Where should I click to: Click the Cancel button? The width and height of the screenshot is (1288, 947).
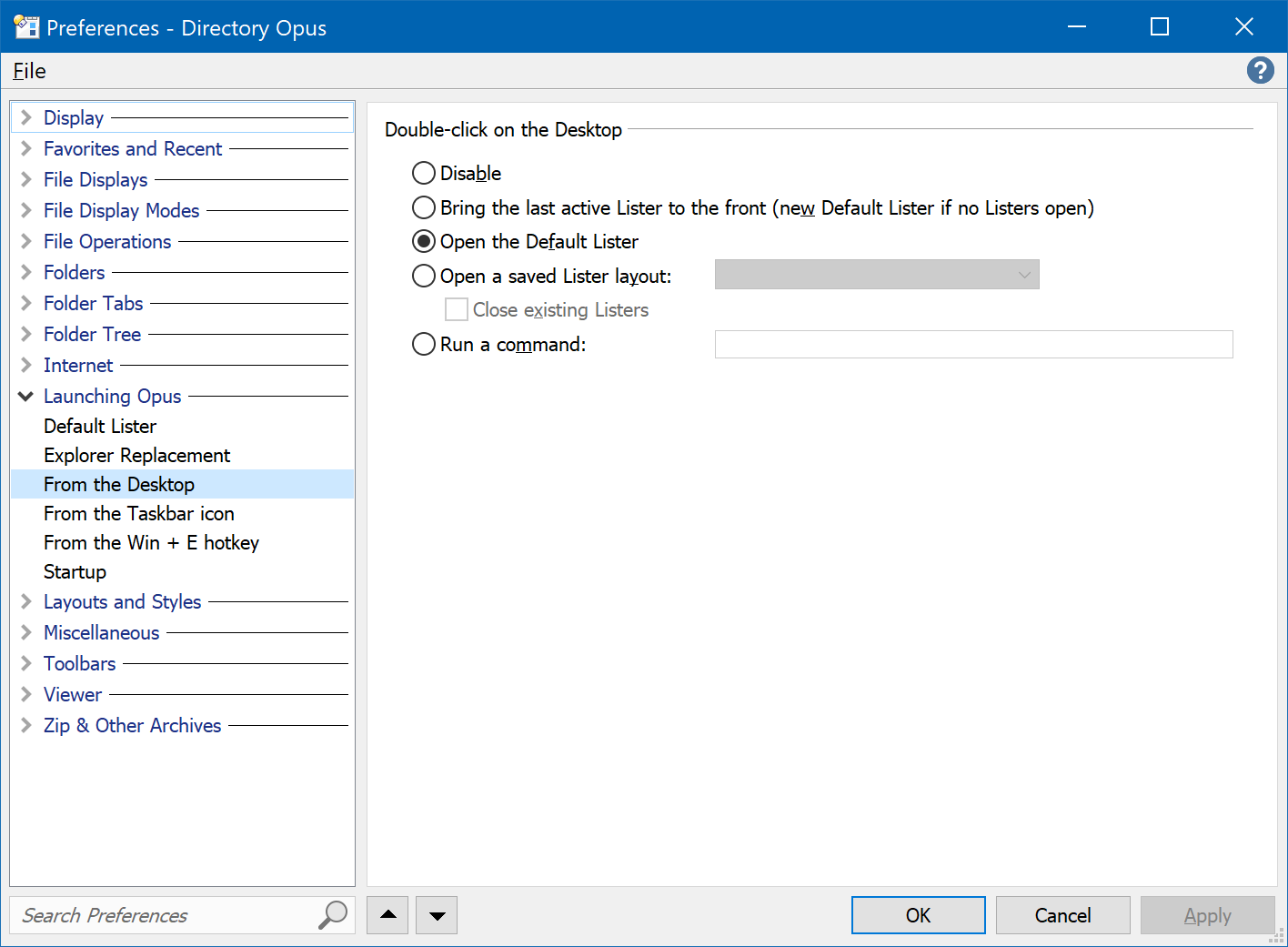1062,915
